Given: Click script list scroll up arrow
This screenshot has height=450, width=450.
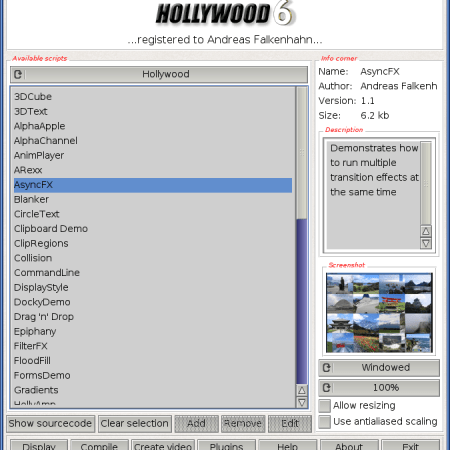Looking at the screenshot, I should (302, 390).
